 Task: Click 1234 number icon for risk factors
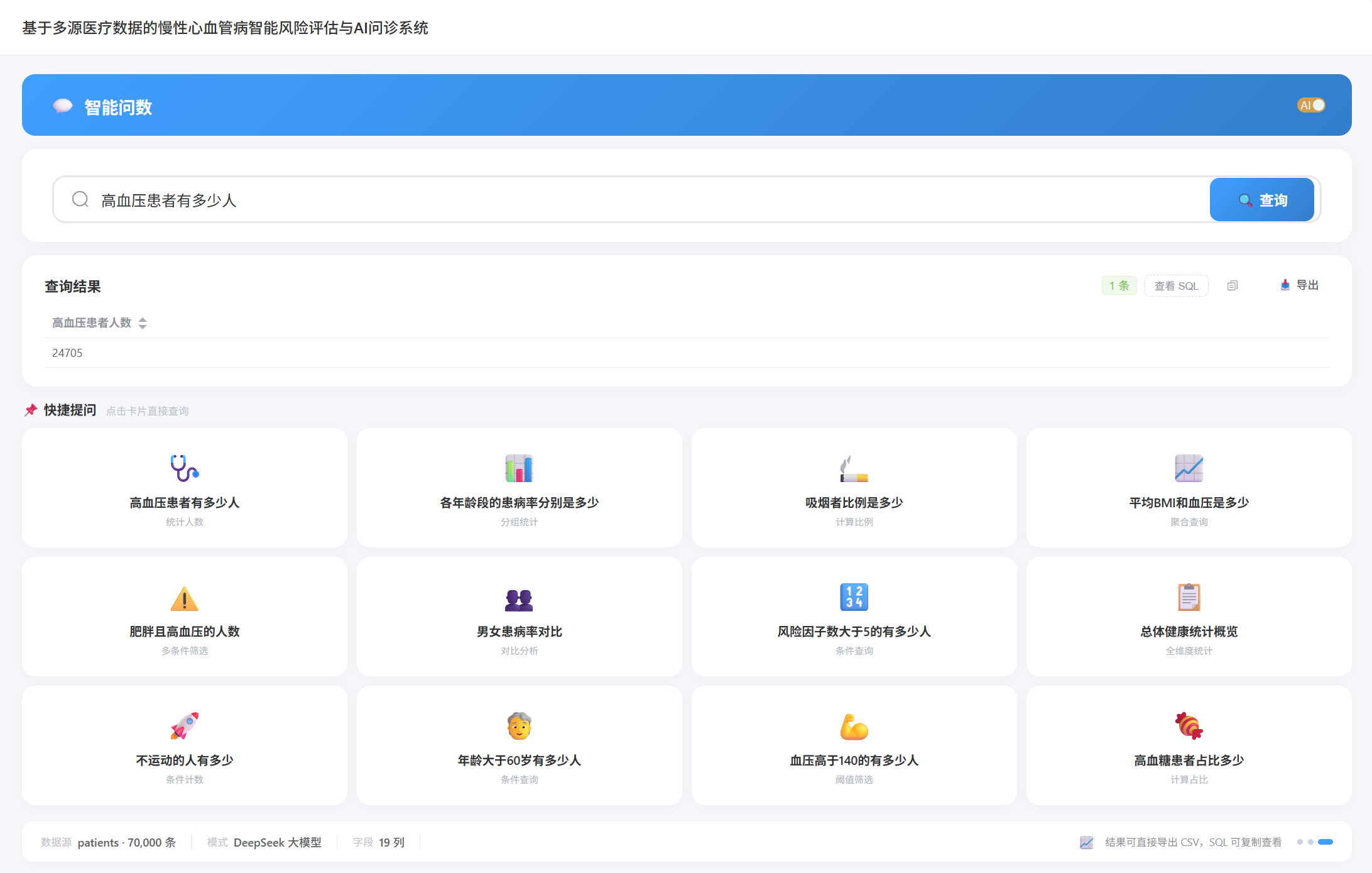[x=854, y=596]
